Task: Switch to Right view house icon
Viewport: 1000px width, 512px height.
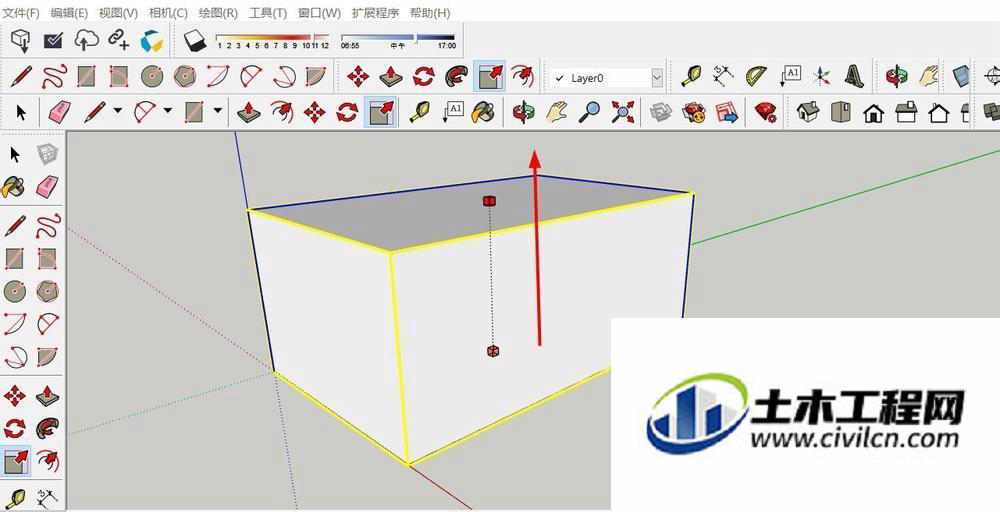Action: (906, 113)
